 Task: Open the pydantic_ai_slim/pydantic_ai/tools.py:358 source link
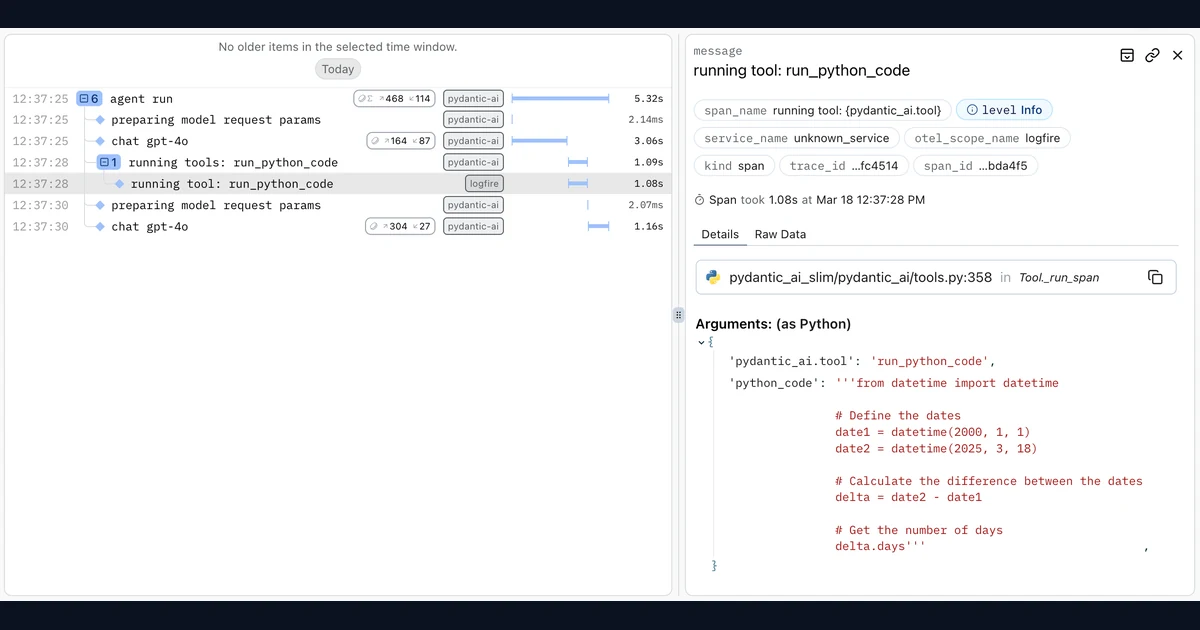(861, 277)
